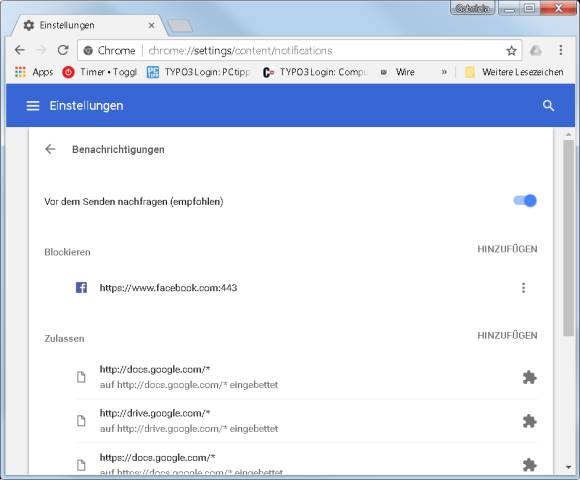Open the Apps bookmarks shortcut
Viewport: 580px width, 480px height.
34,72
